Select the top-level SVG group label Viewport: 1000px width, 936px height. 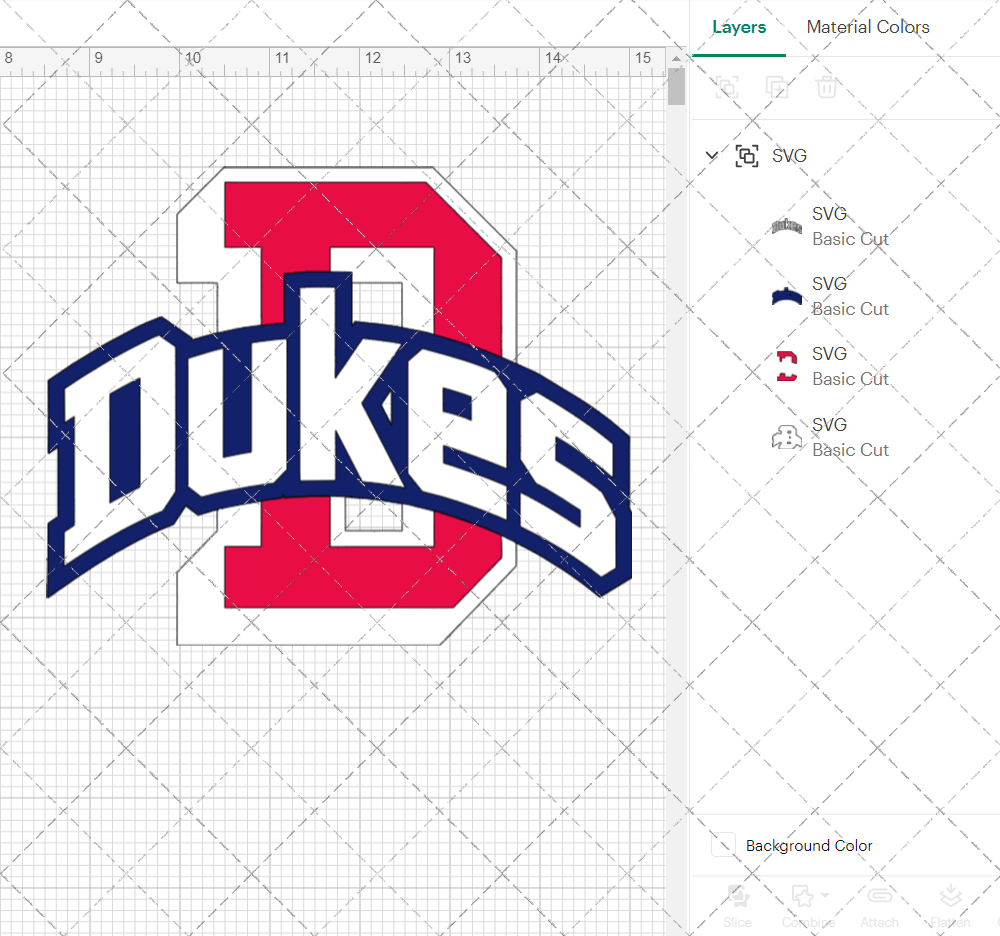point(789,156)
